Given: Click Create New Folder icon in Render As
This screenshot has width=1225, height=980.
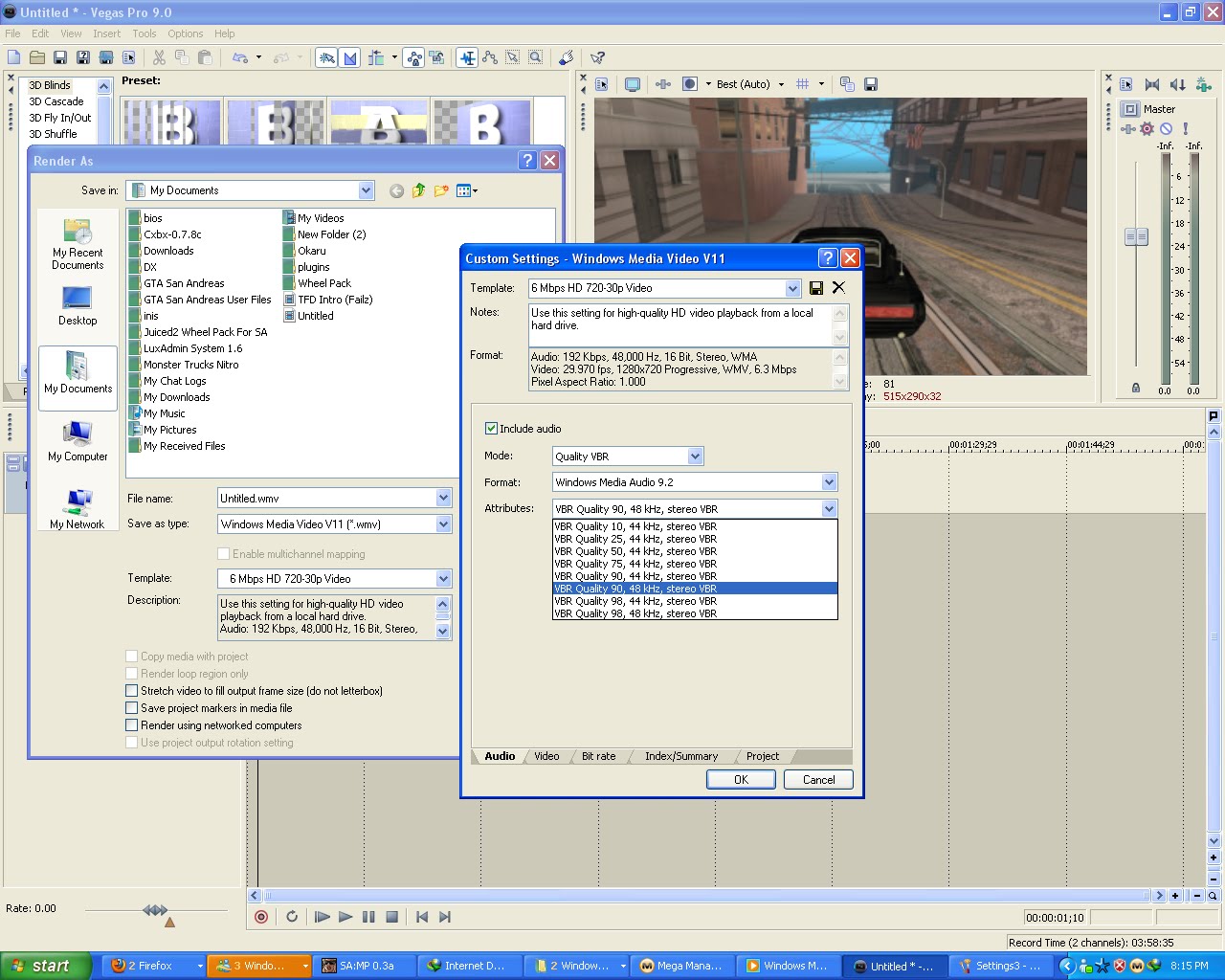Looking at the screenshot, I should pos(441,190).
